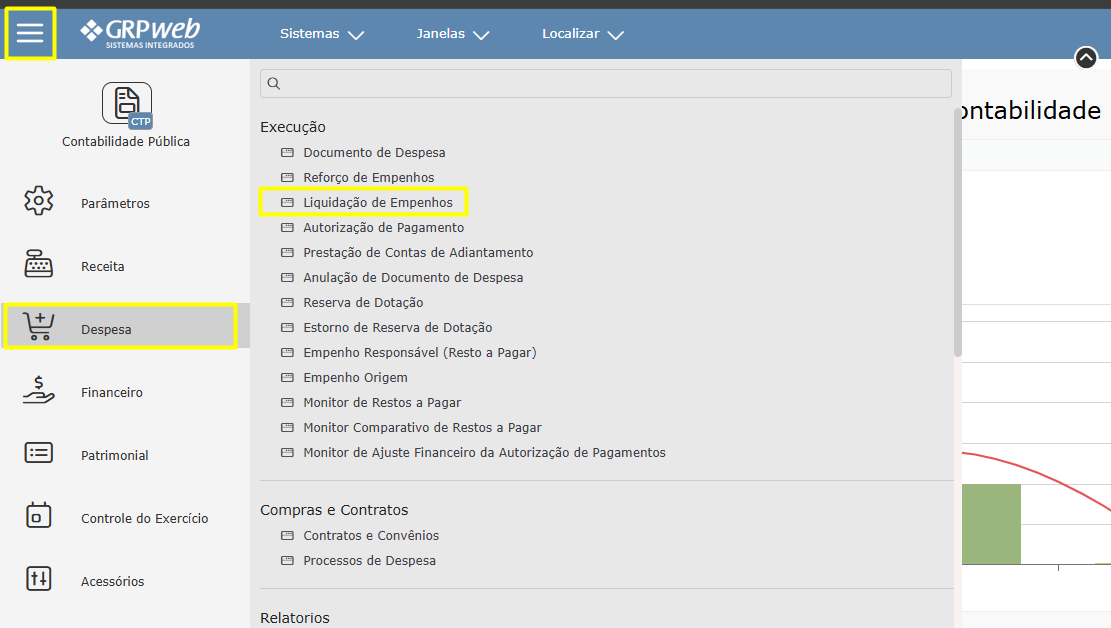The image size is (1111, 628).
Task: Open Liquidação de Empenhos menu item
Action: [377, 203]
